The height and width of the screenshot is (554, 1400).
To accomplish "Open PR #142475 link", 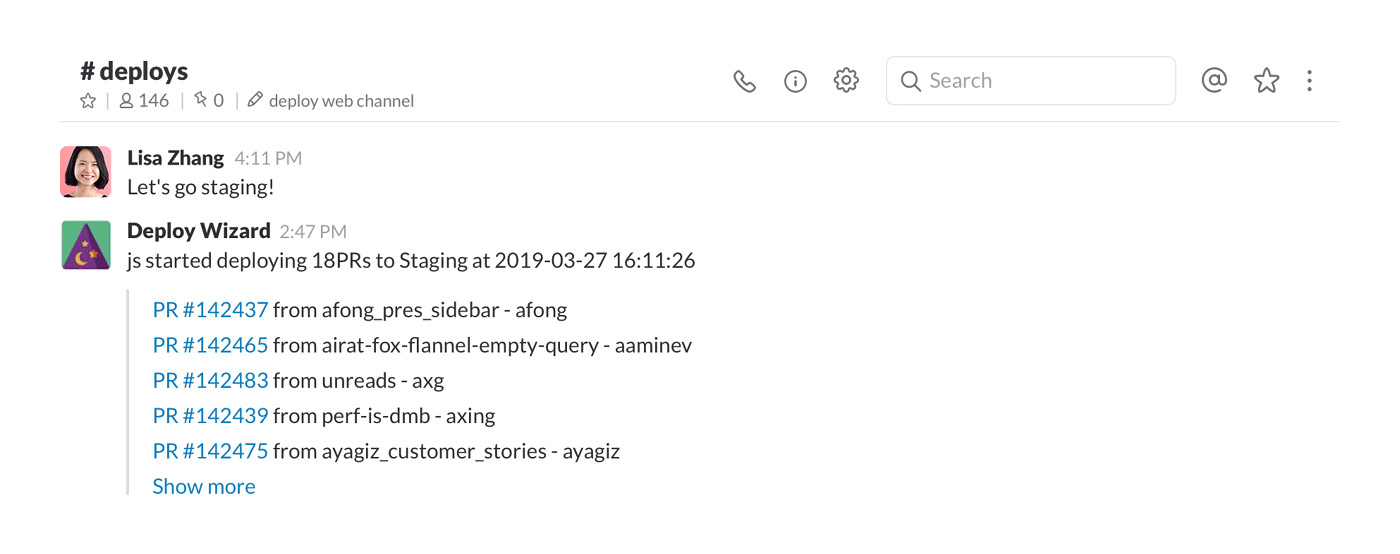I will point(211,451).
